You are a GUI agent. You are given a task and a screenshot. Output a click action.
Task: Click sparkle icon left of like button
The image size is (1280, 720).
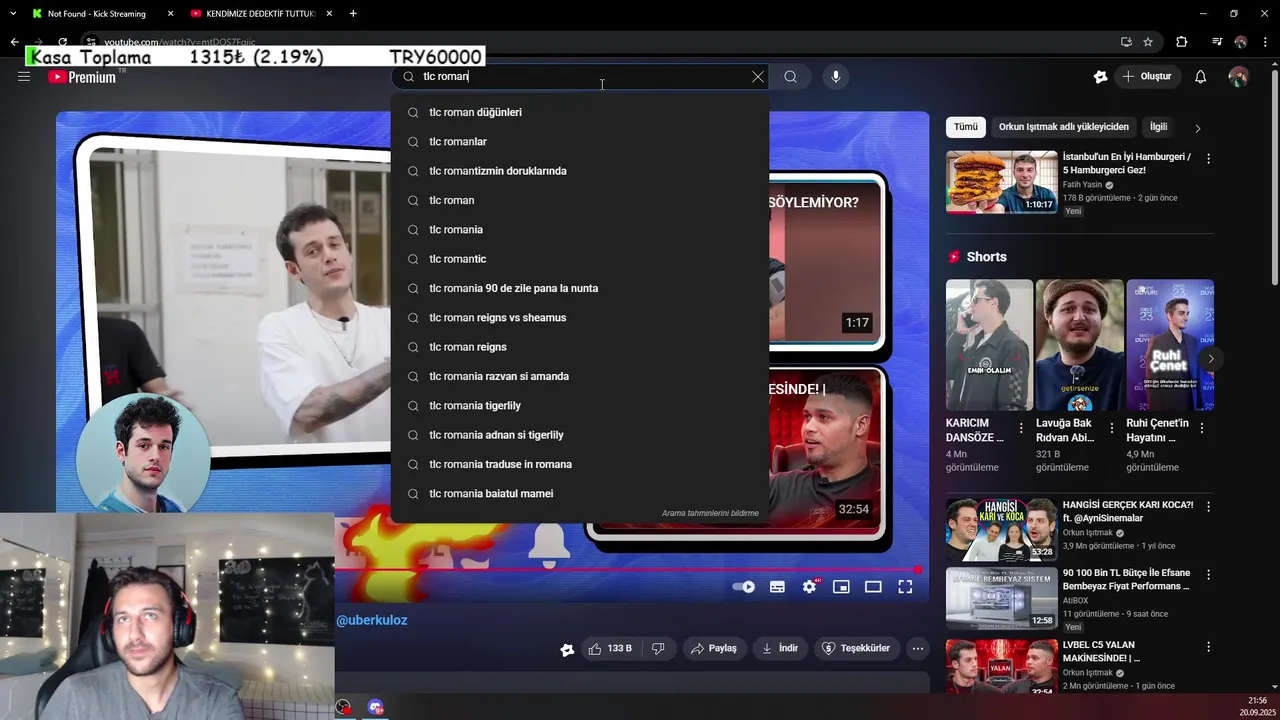tap(567, 649)
